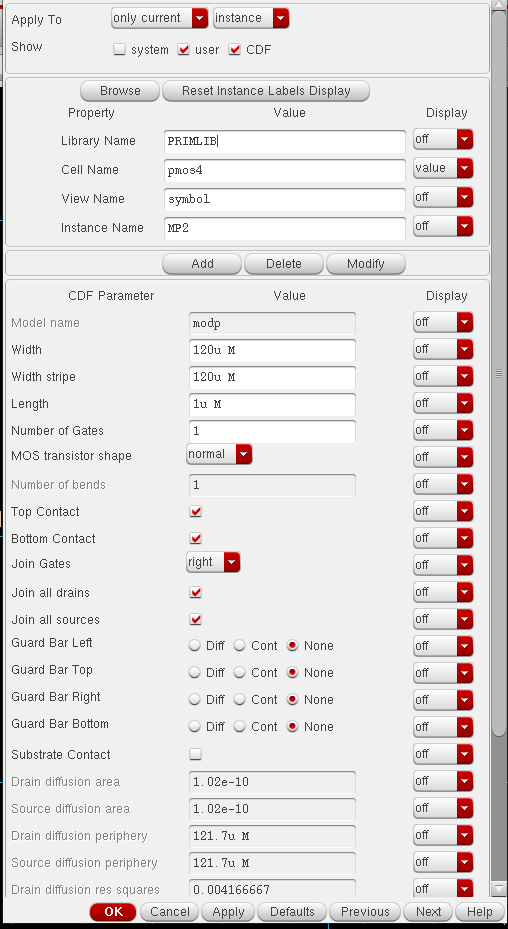Open the 'only current' Apply To dropdown

click(160, 18)
